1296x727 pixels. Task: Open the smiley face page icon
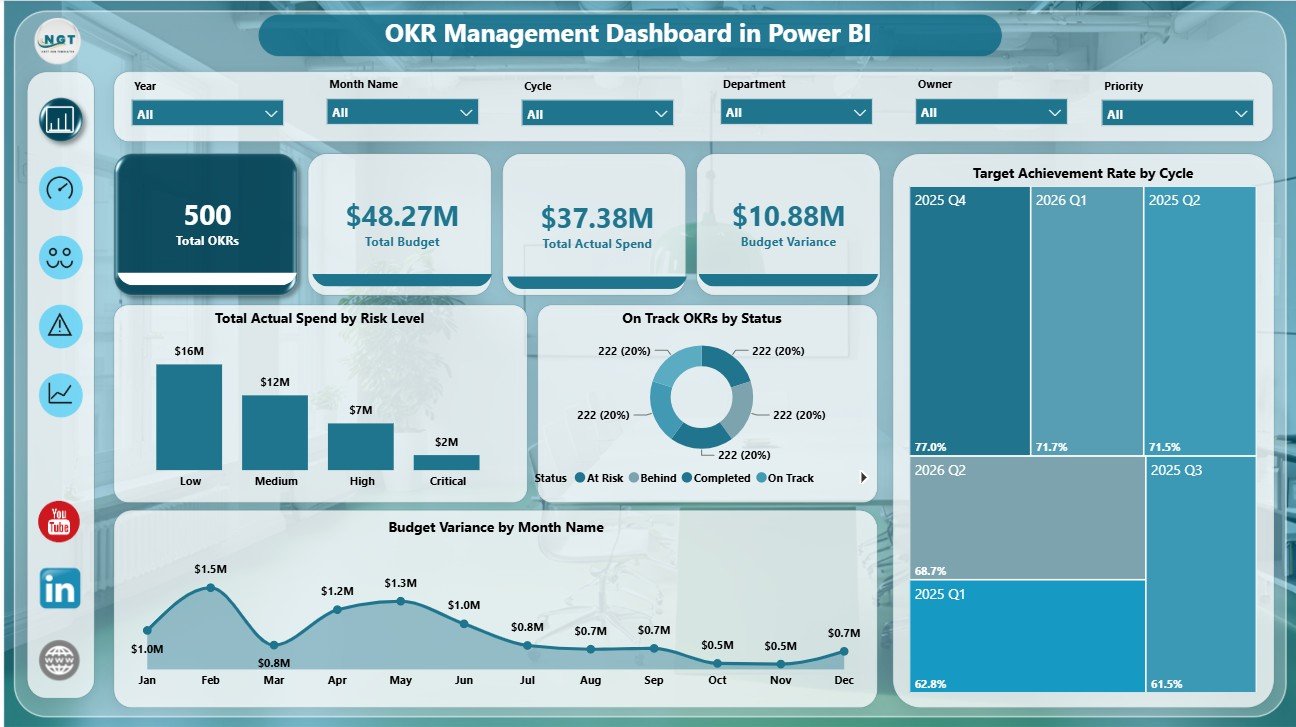click(x=61, y=256)
